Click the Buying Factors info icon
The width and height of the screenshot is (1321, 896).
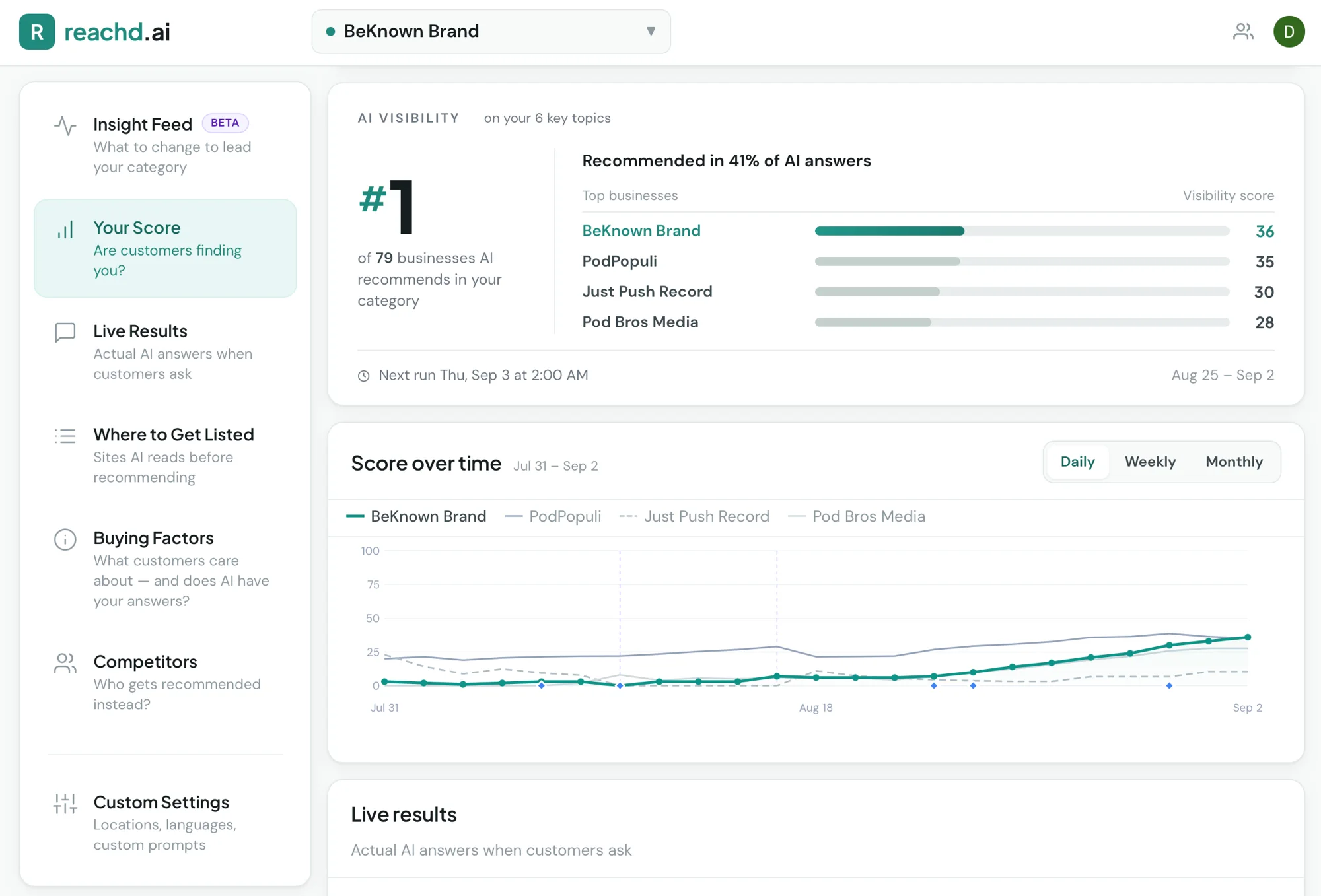point(65,539)
